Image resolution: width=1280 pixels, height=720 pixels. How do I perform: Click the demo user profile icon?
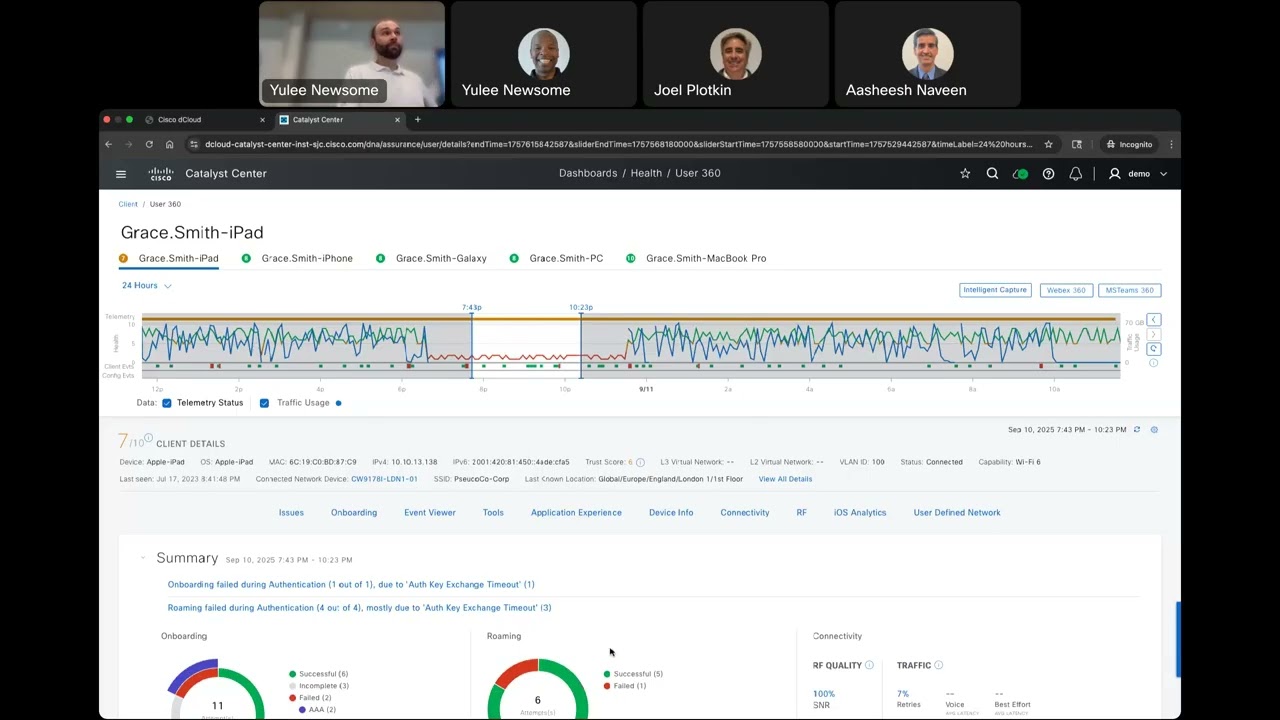[1115, 174]
